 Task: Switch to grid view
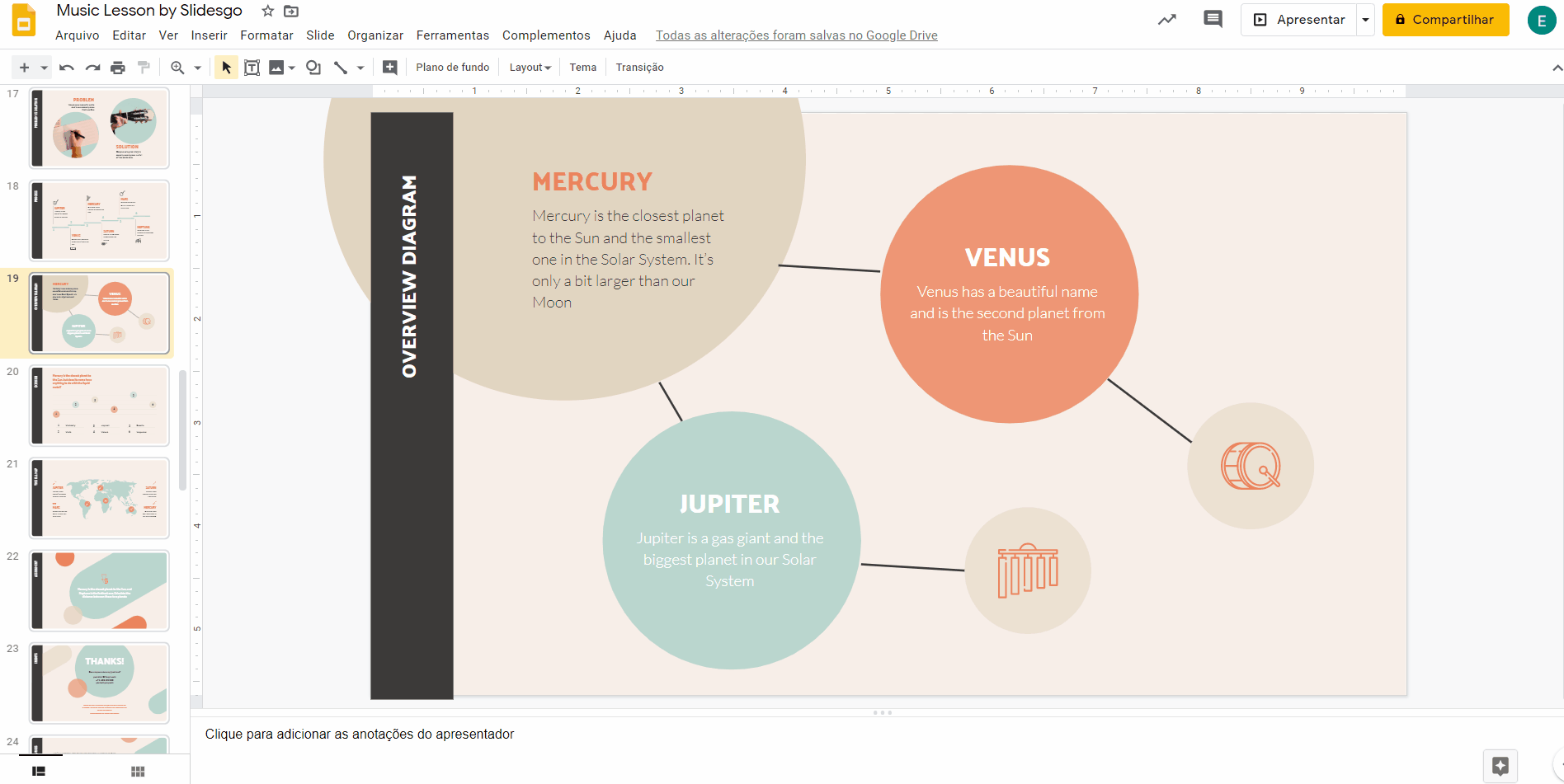pos(138,771)
